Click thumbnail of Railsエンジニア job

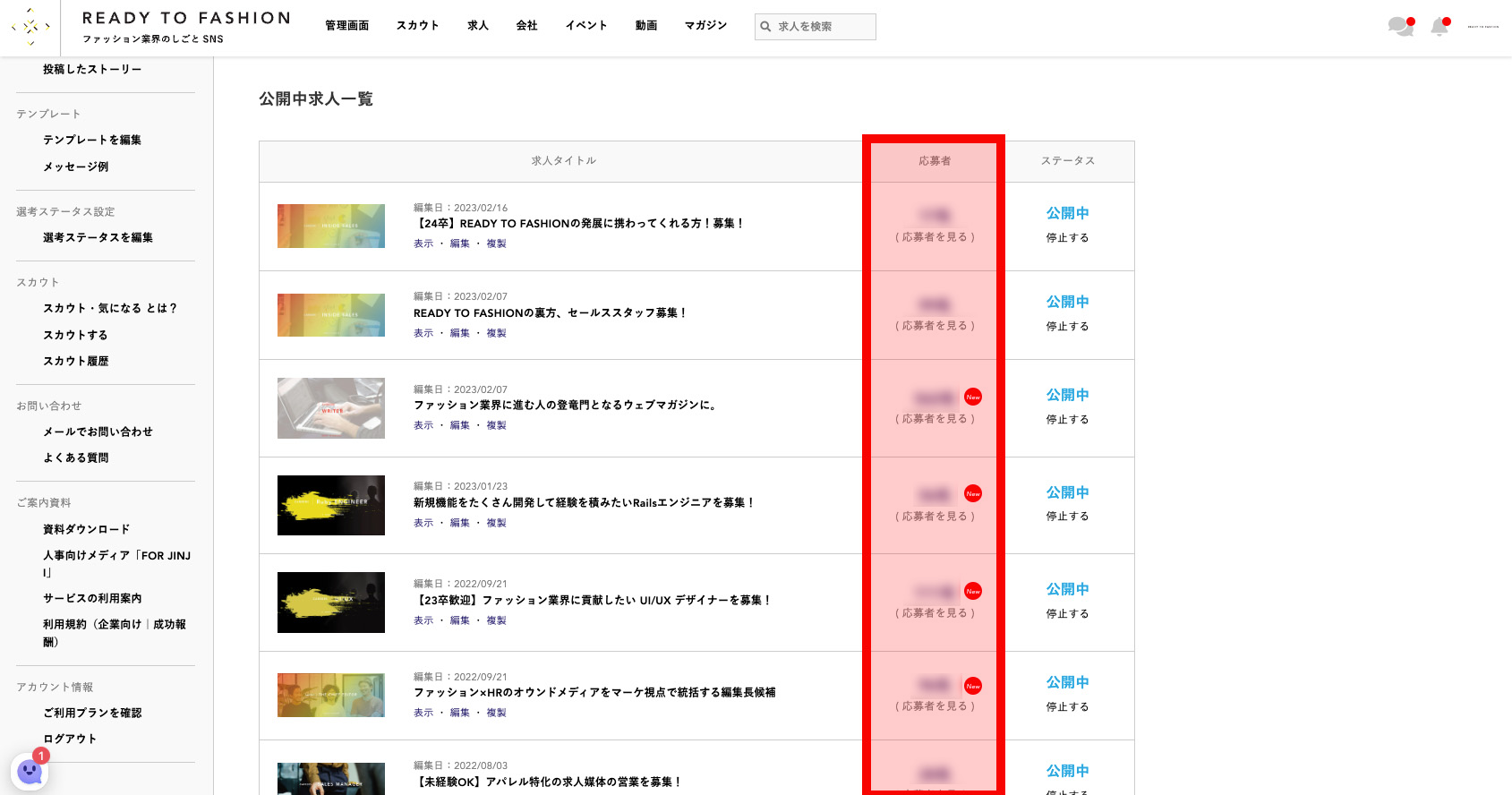(x=331, y=505)
